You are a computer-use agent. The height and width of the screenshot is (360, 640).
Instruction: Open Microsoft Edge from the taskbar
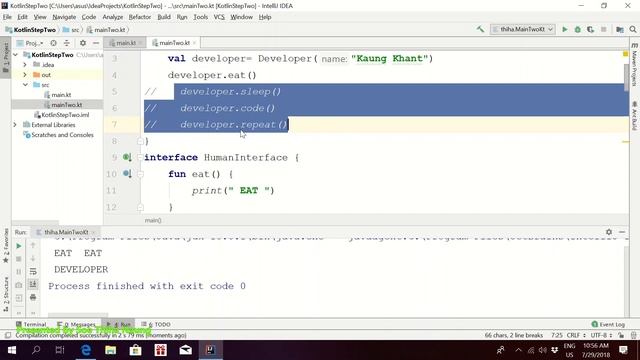(x=86, y=350)
